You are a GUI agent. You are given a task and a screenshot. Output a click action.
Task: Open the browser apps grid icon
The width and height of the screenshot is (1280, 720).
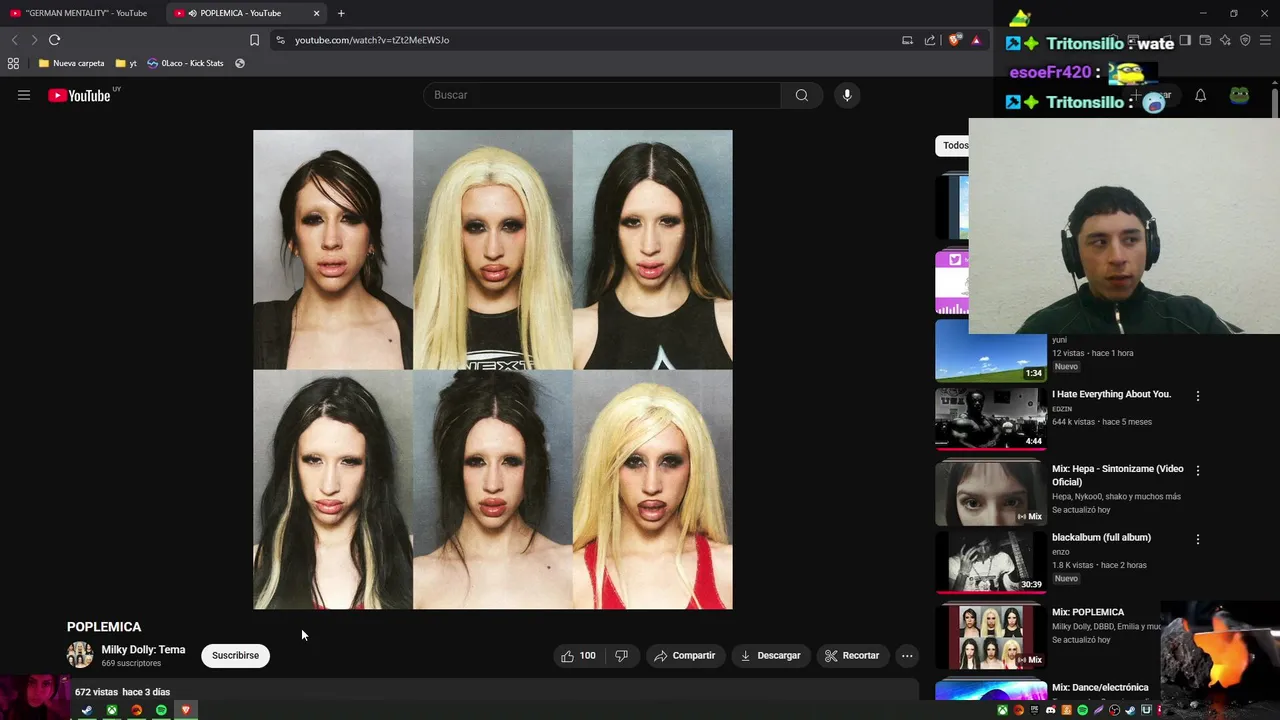(13, 63)
